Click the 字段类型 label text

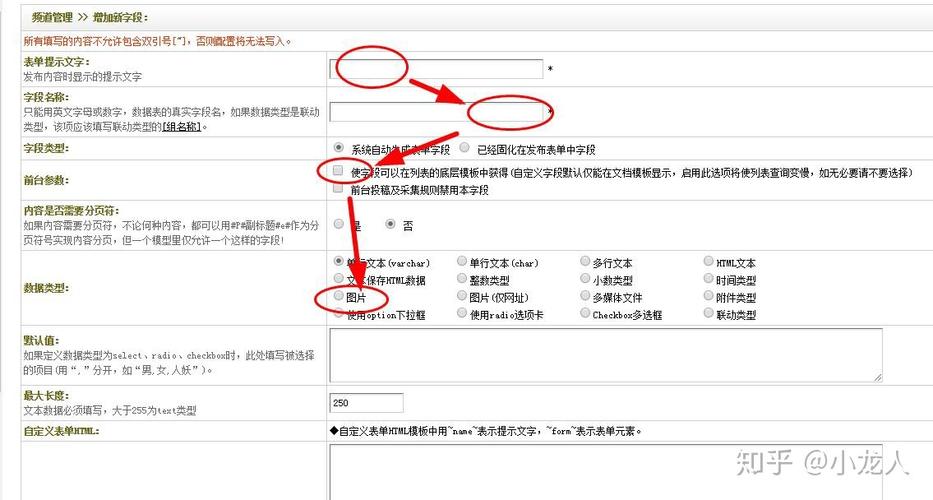(x=46, y=148)
